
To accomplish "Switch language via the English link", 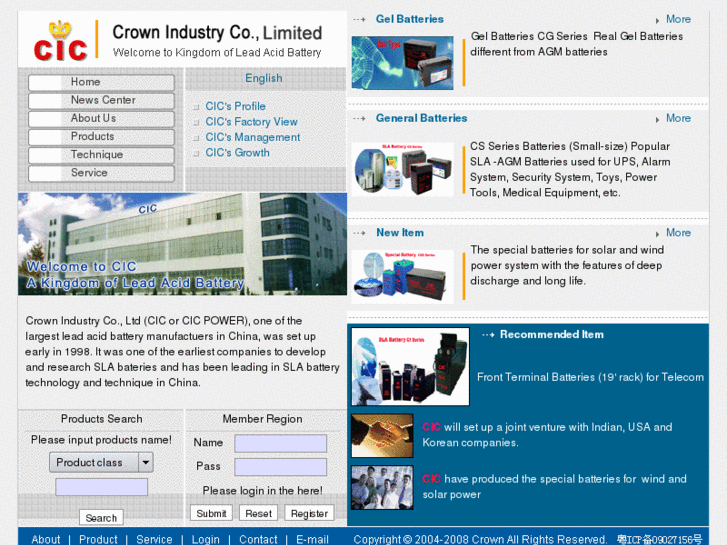I will coord(263,78).
